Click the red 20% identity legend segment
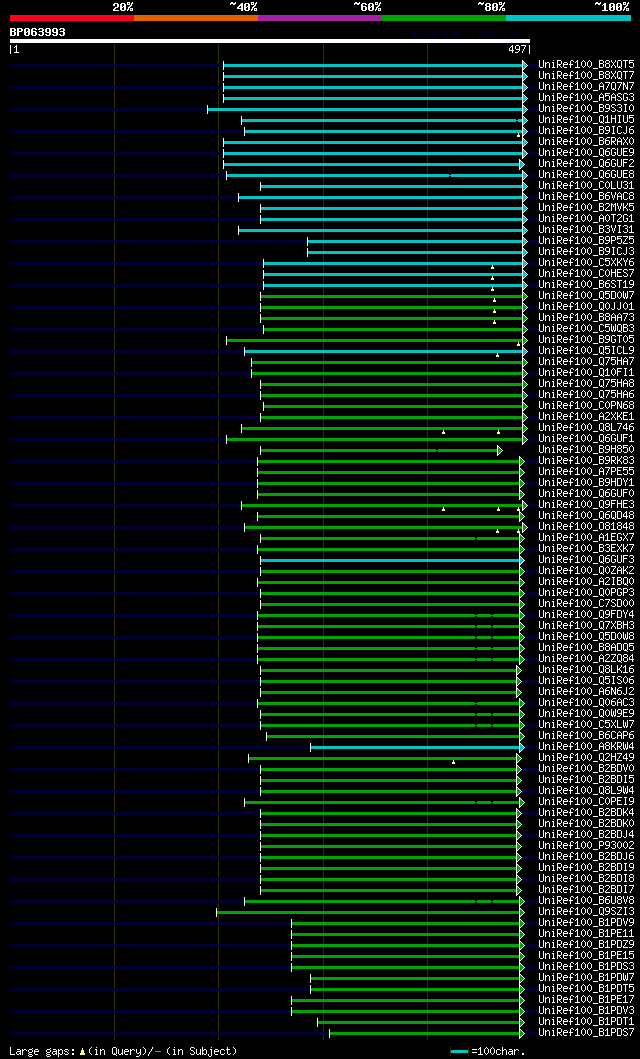Screen dimensions: 640x1059 [72, 18]
